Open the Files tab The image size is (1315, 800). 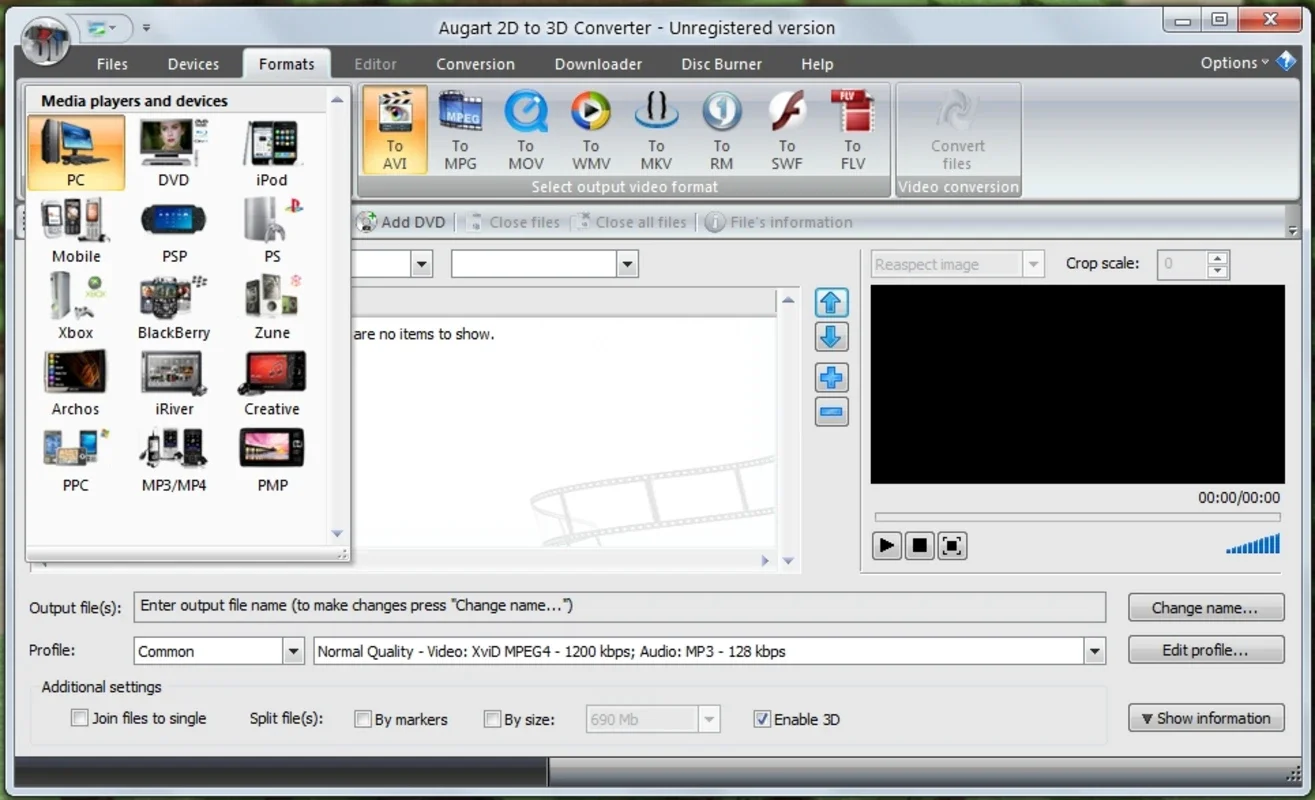point(112,64)
